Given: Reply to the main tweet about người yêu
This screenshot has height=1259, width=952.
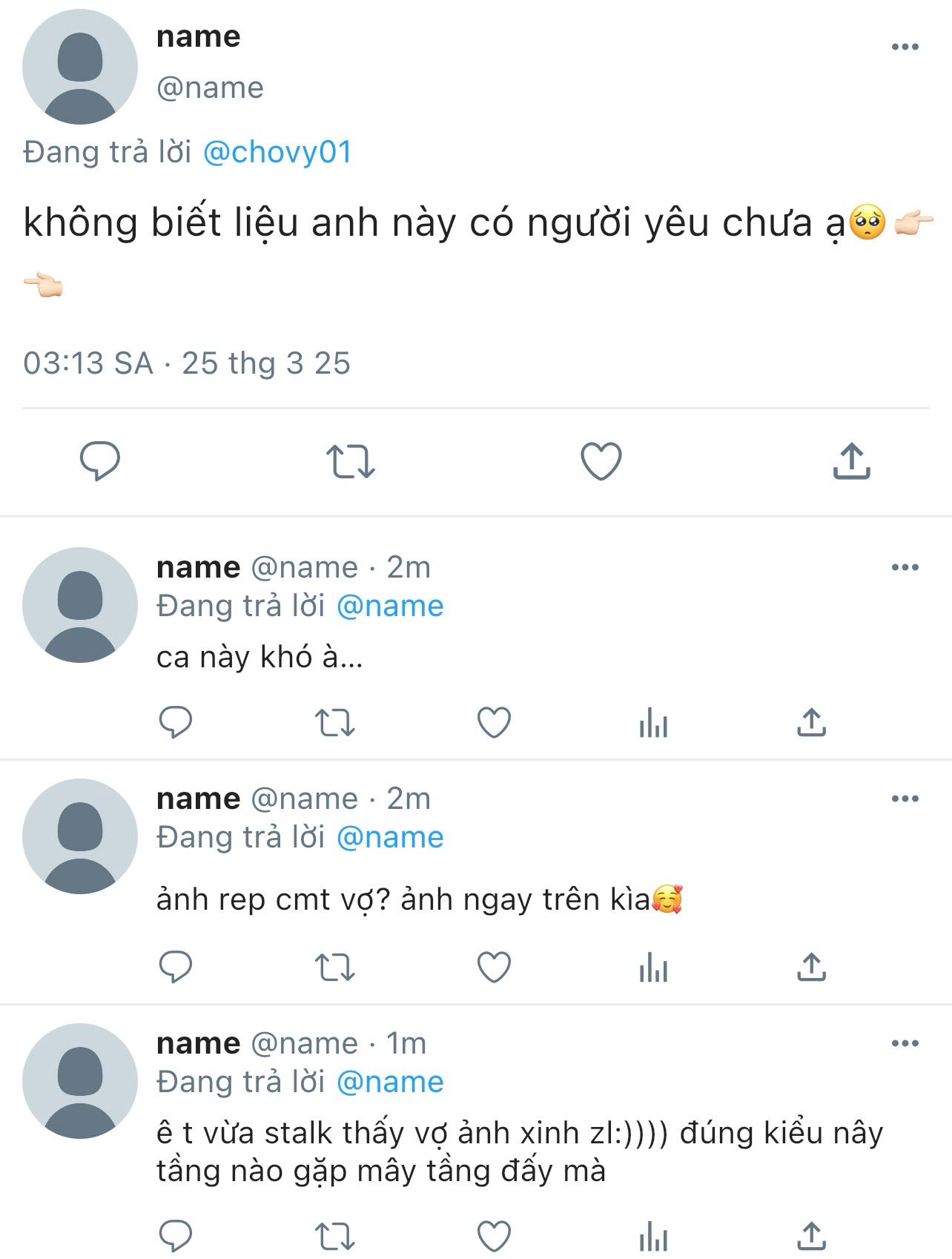Looking at the screenshot, I should (100, 461).
